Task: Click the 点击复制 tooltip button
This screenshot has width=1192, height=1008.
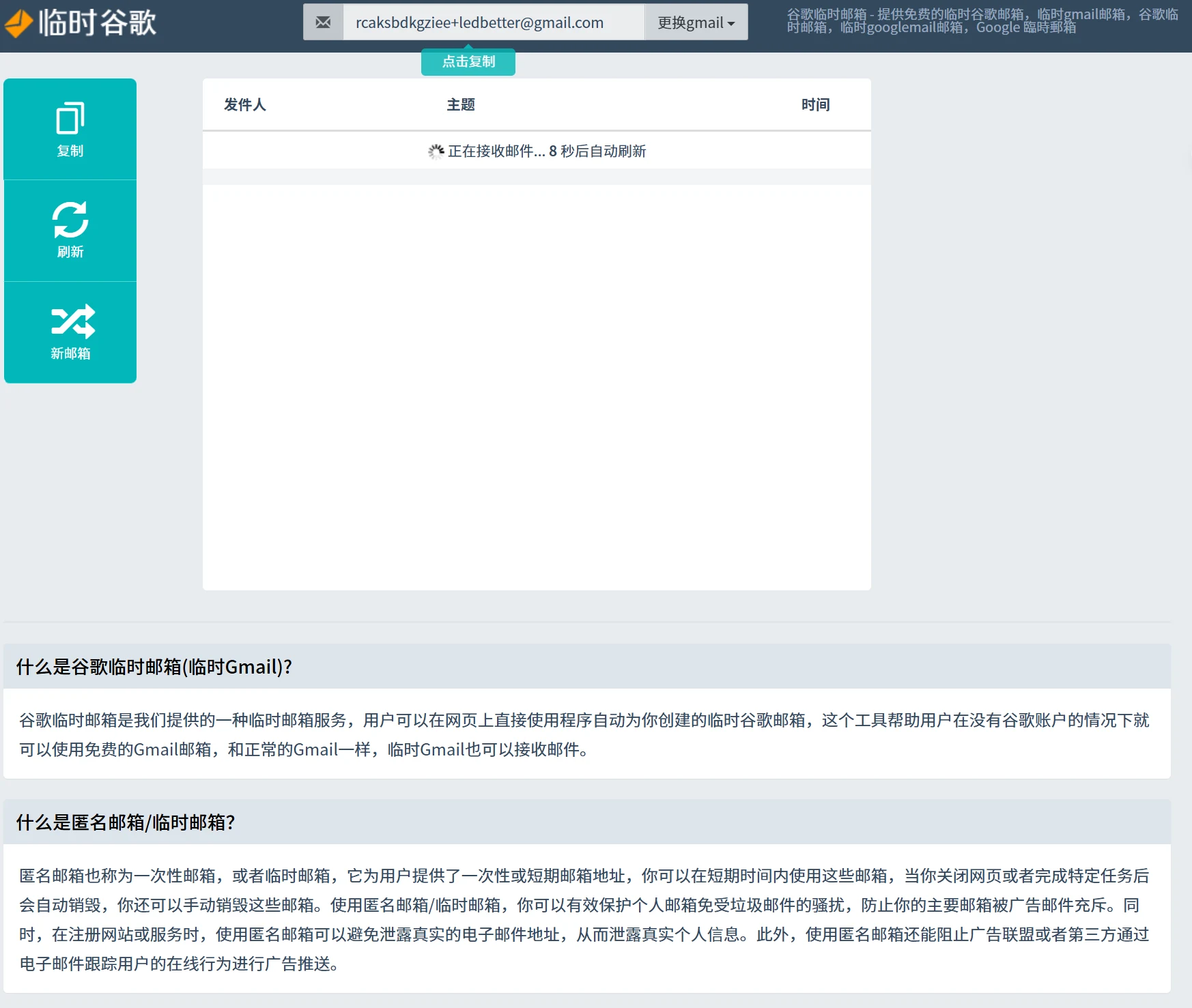Action: (468, 61)
